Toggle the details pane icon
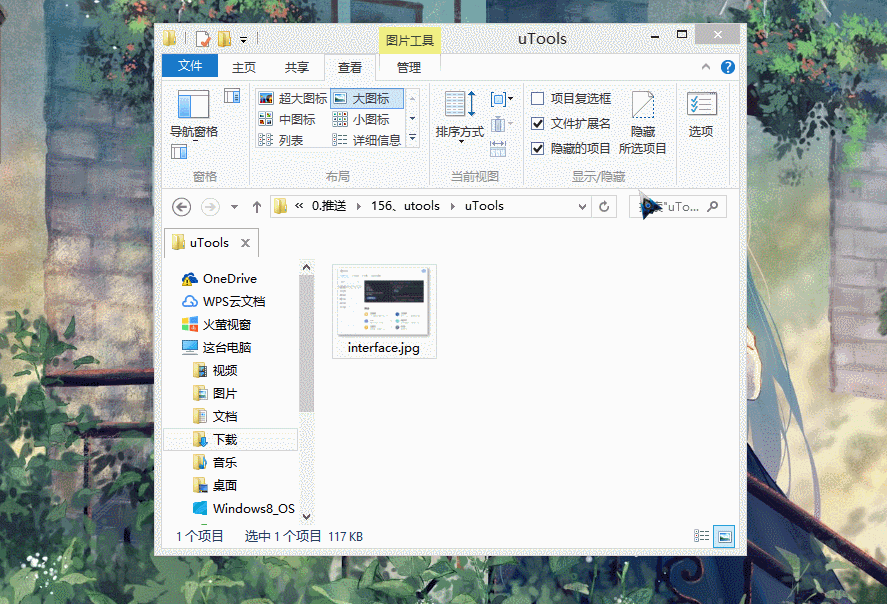Viewport: 887px width, 604px height. point(179,152)
